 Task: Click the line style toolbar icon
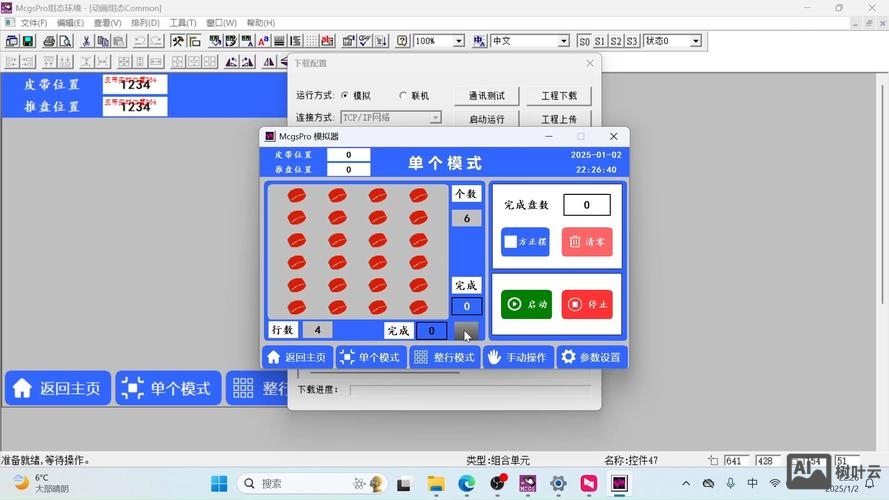[279, 41]
